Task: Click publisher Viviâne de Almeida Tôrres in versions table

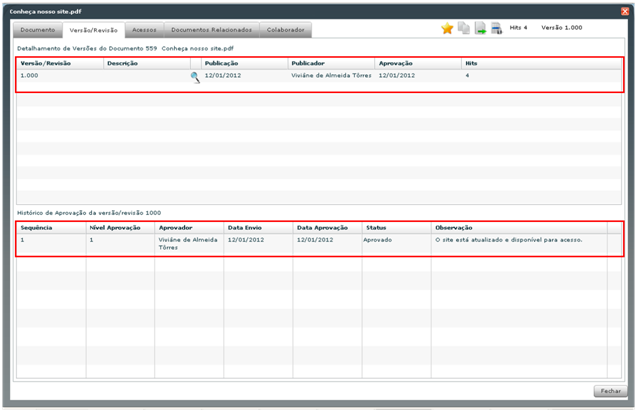Action: [x=331, y=76]
